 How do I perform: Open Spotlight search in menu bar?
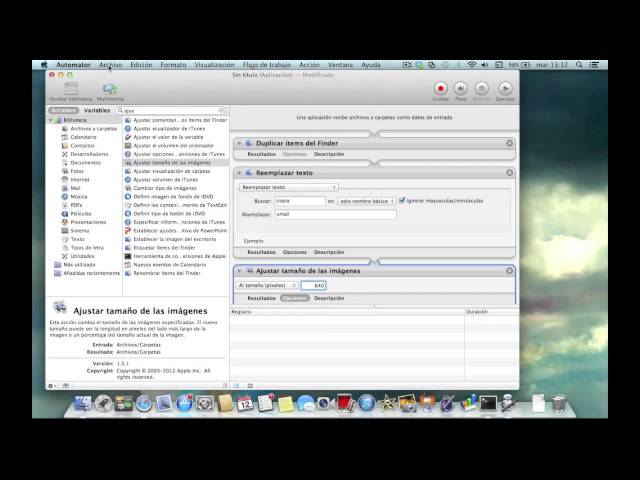pyautogui.click(x=579, y=65)
